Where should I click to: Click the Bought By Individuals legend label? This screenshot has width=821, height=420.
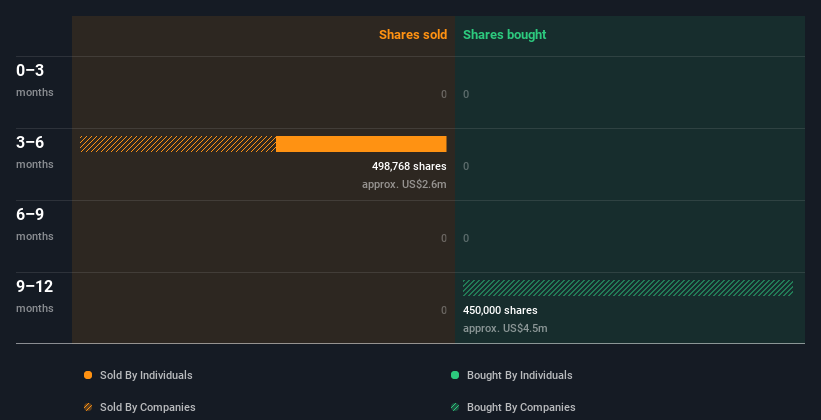click(519, 375)
